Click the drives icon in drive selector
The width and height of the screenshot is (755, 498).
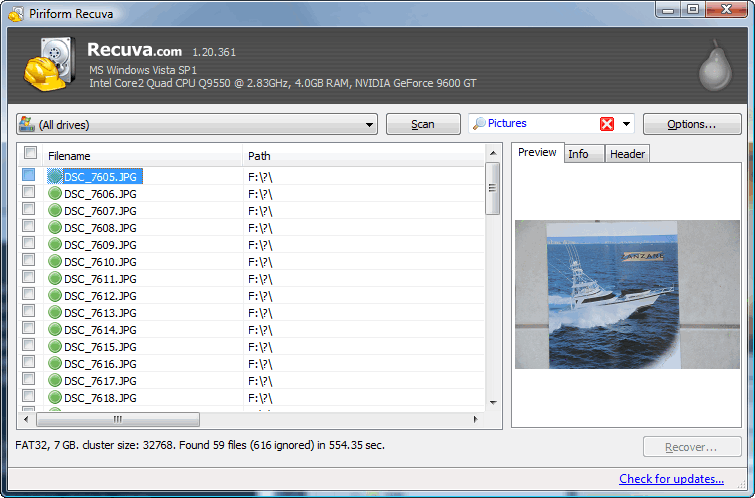click(26, 124)
